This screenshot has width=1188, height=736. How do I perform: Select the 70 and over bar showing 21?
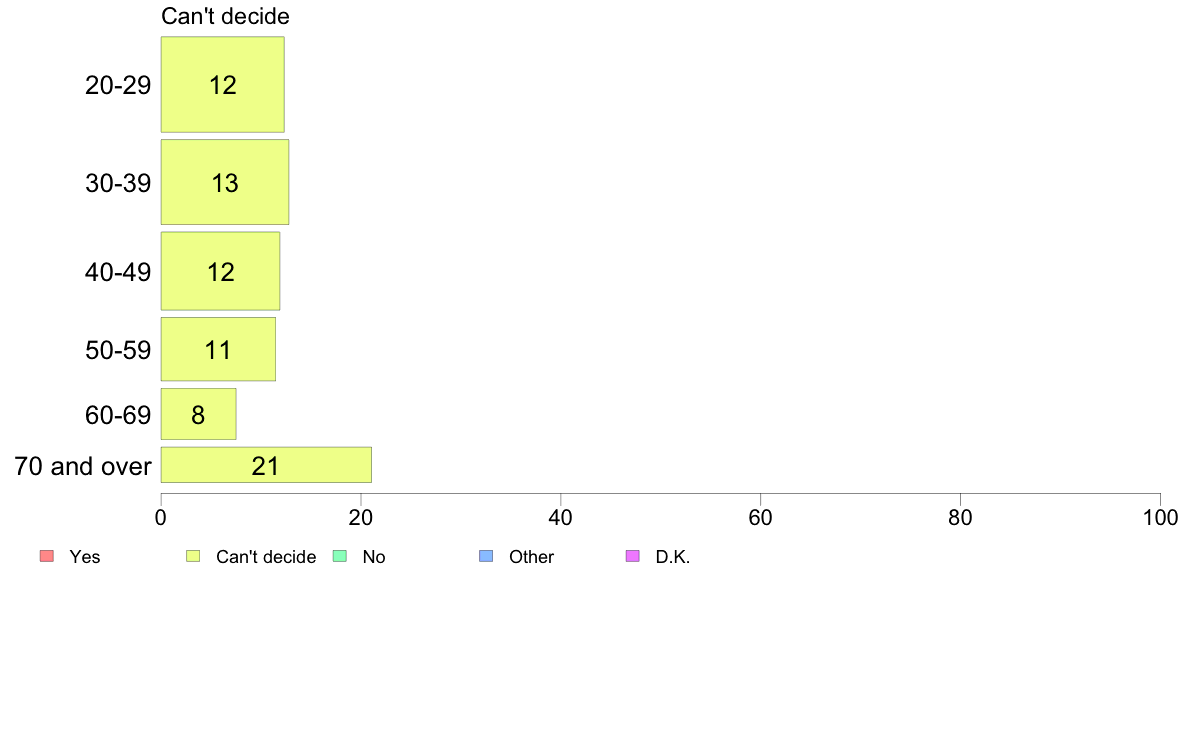(x=266, y=465)
